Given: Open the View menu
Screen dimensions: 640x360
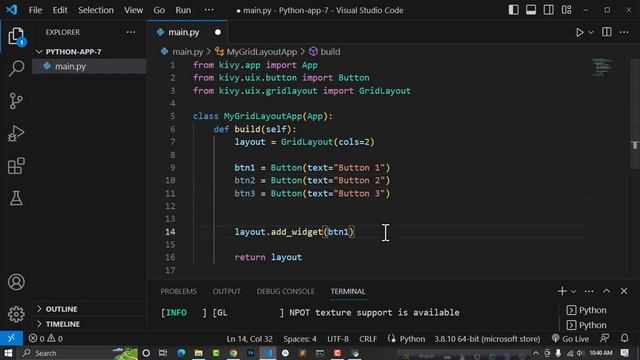Looking at the screenshot, I should 133,10.
